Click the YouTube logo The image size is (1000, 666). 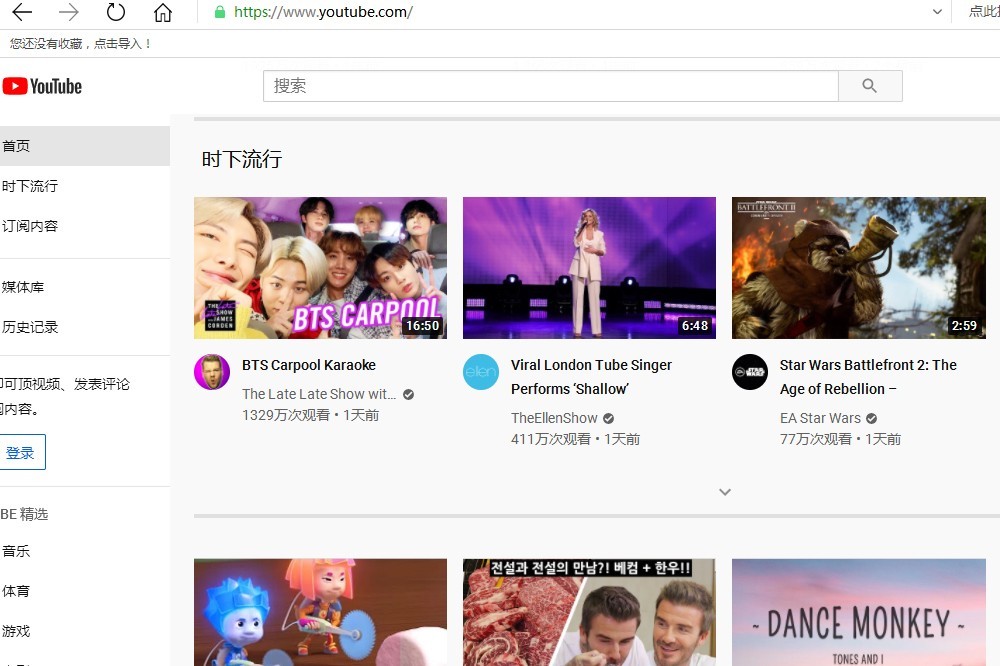click(42, 86)
